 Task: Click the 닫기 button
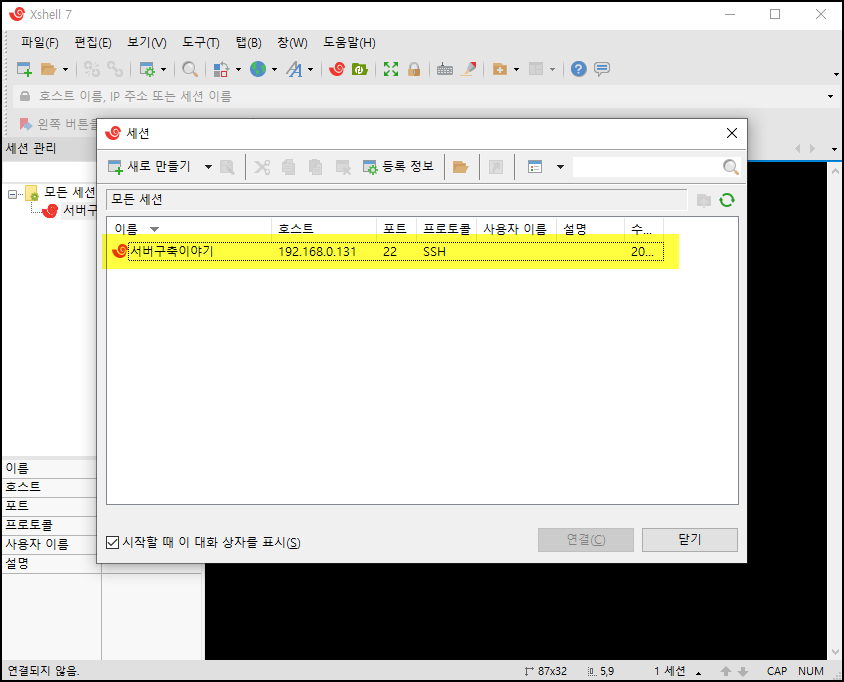coord(690,539)
